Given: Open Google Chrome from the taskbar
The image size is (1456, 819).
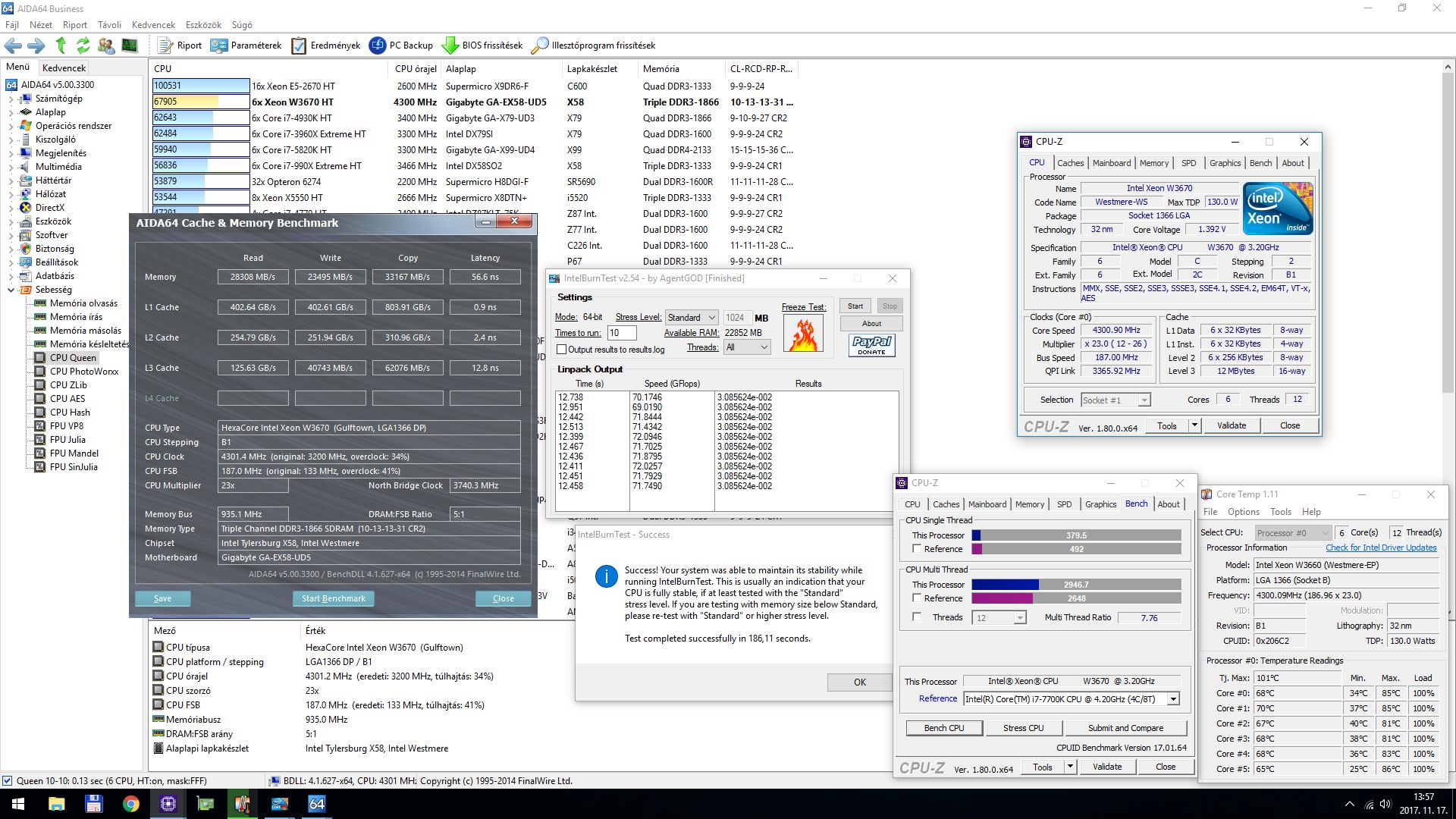Looking at the screenshot, I should pos(130,804).
